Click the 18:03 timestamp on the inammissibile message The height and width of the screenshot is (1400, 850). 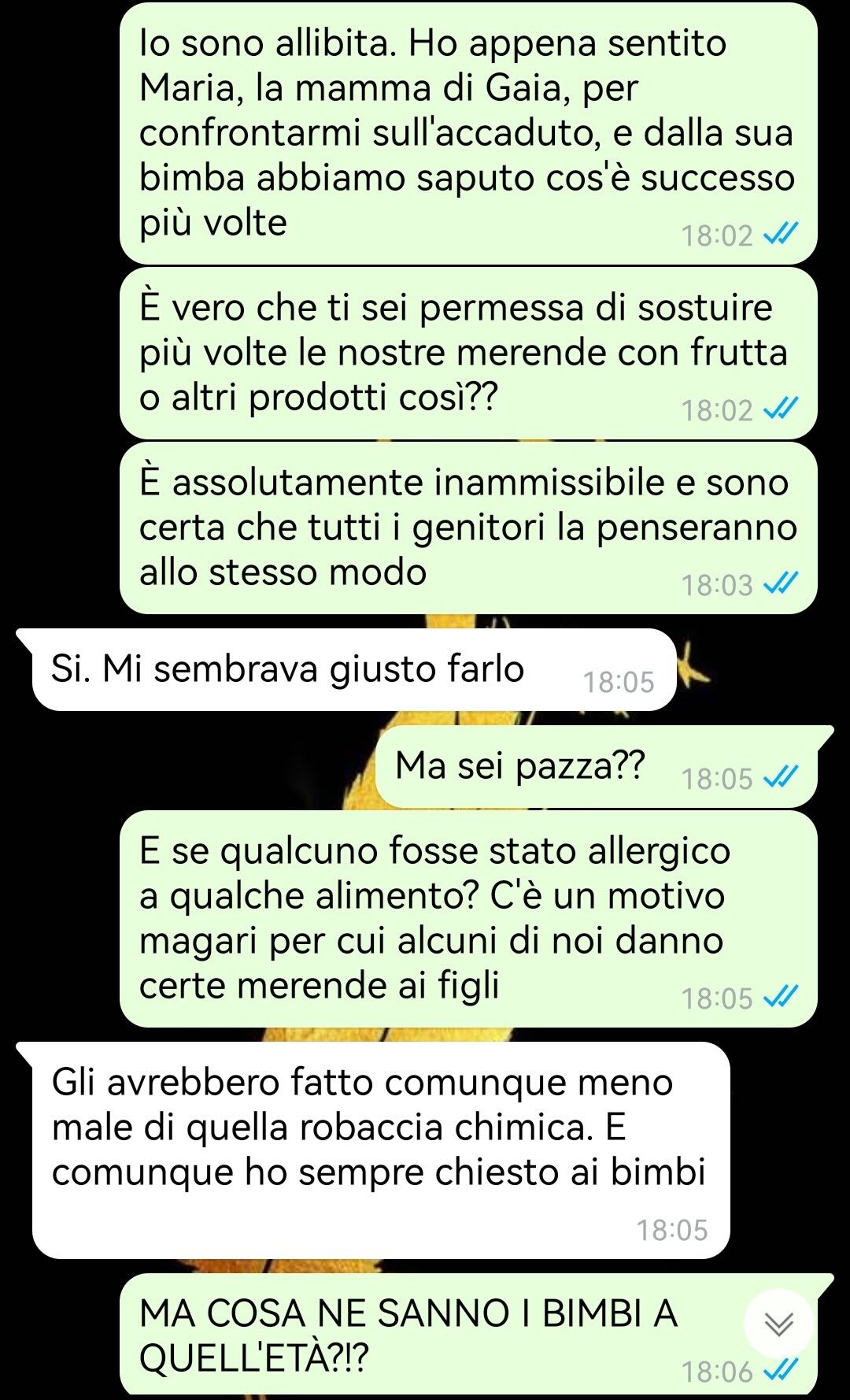pyautogui.click(x=717, y=585)
